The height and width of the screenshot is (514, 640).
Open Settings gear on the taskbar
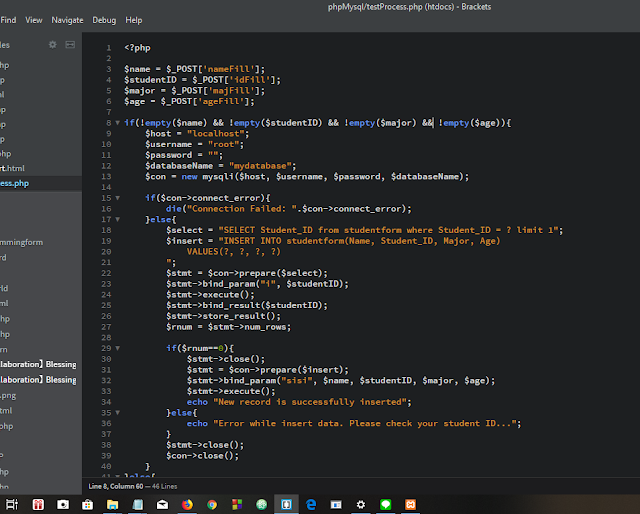click(361, 505)
